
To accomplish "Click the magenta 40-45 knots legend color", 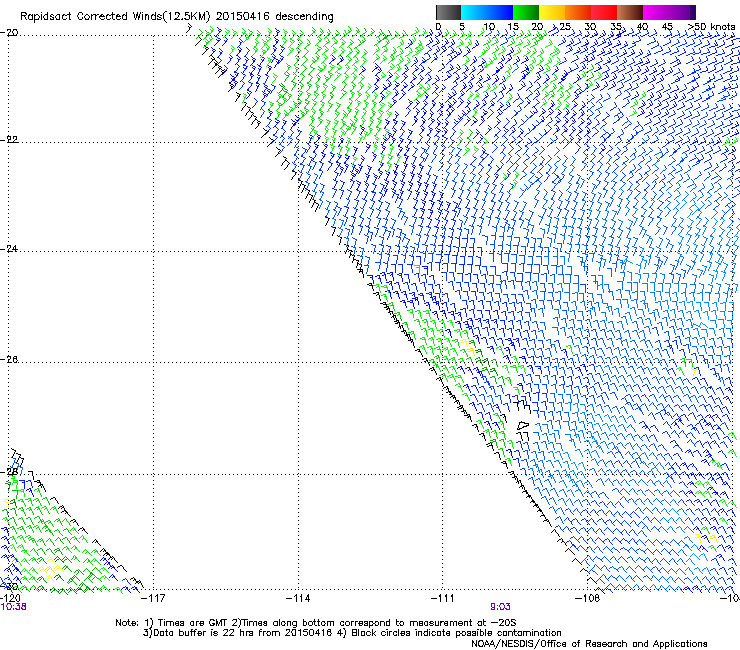I will coord(656,12).
